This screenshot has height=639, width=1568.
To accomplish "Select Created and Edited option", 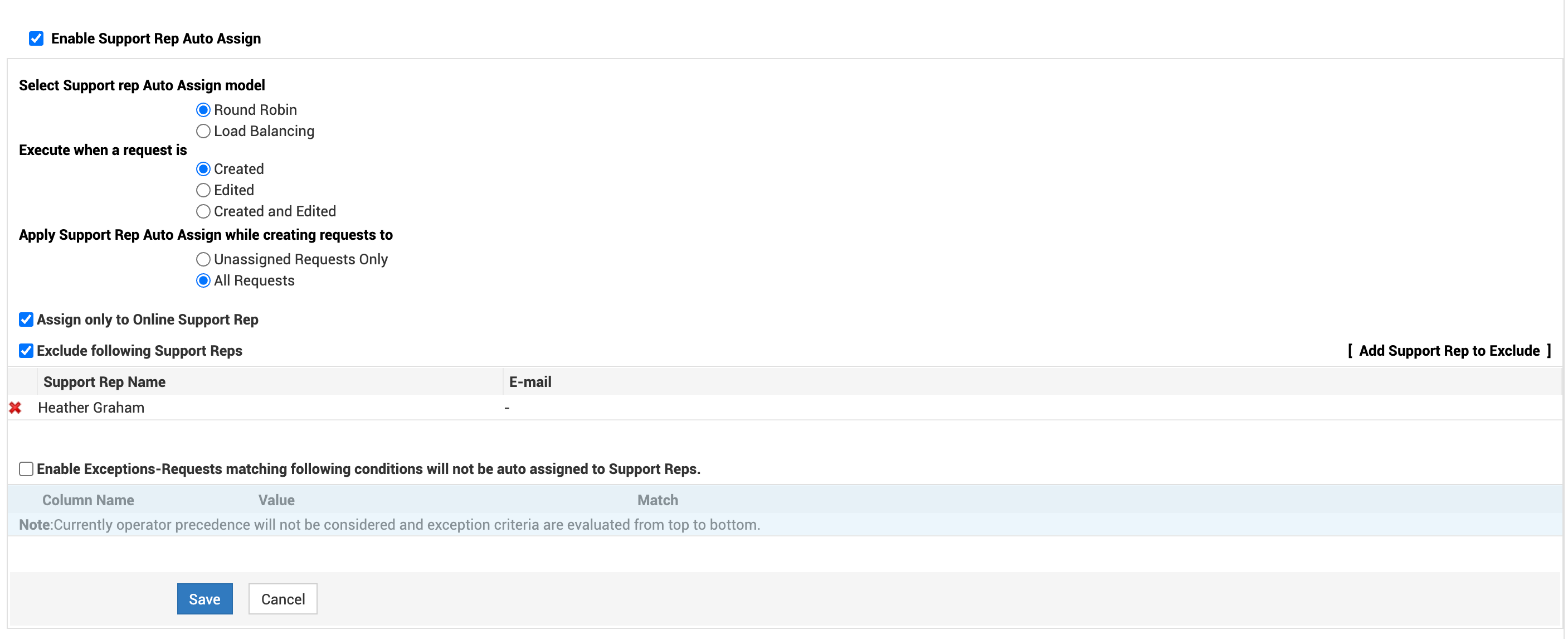I will click(x=203, y=211).
